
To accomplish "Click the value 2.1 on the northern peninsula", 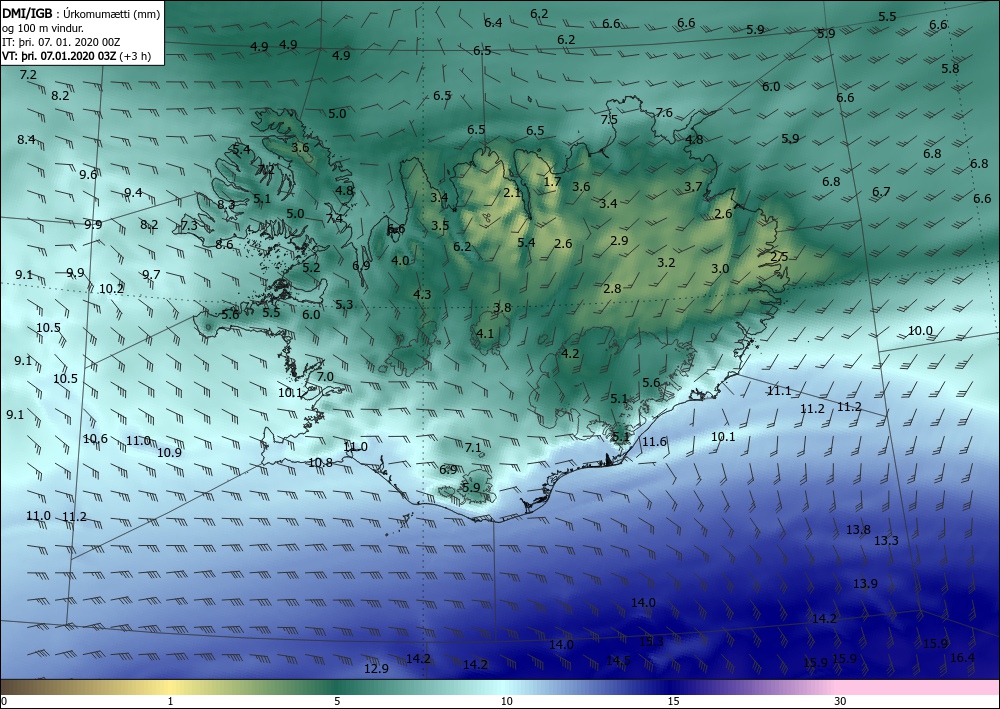I will coord(512,193).
